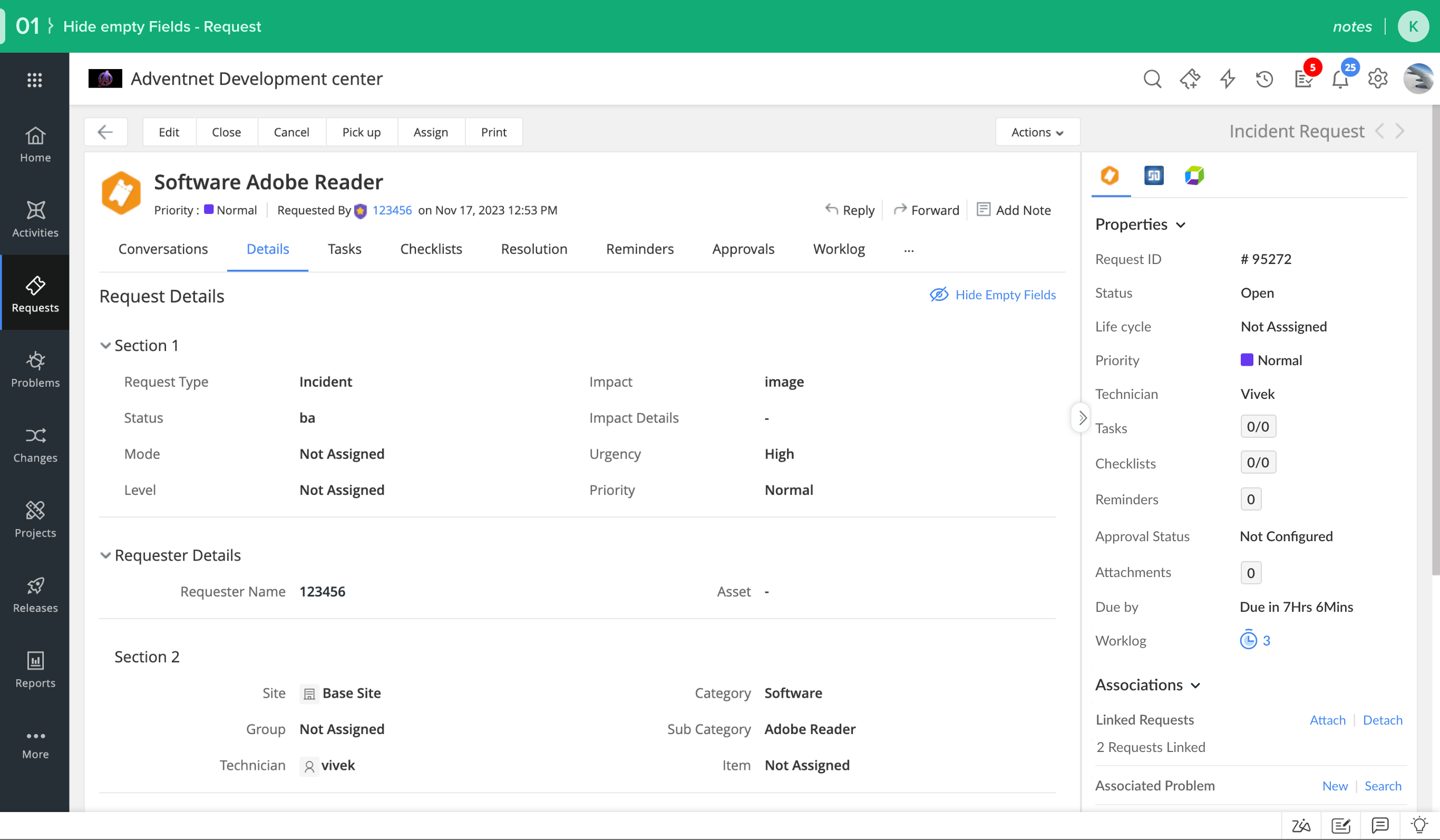Viewport: 1440px width, 840px height.
Task: Go to Problems in sidebar
Action: pyautogui.click(x=35, y=368)
